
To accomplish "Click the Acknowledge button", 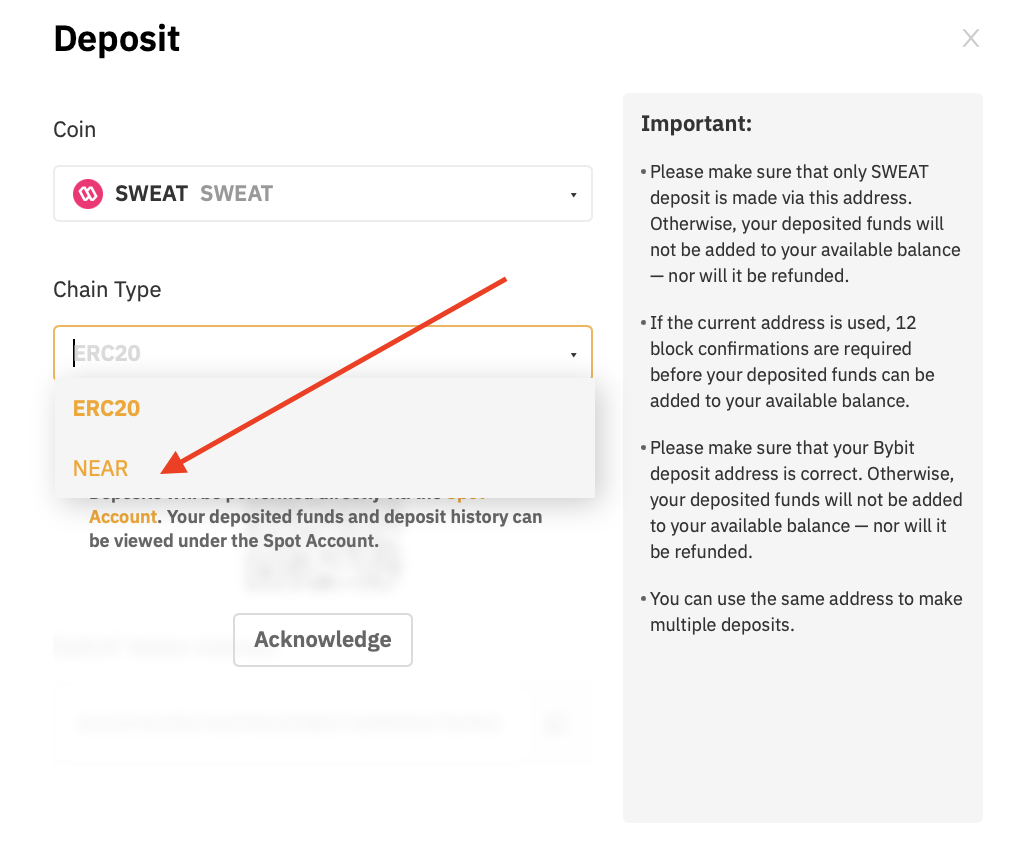I will [x=323, y=640].
